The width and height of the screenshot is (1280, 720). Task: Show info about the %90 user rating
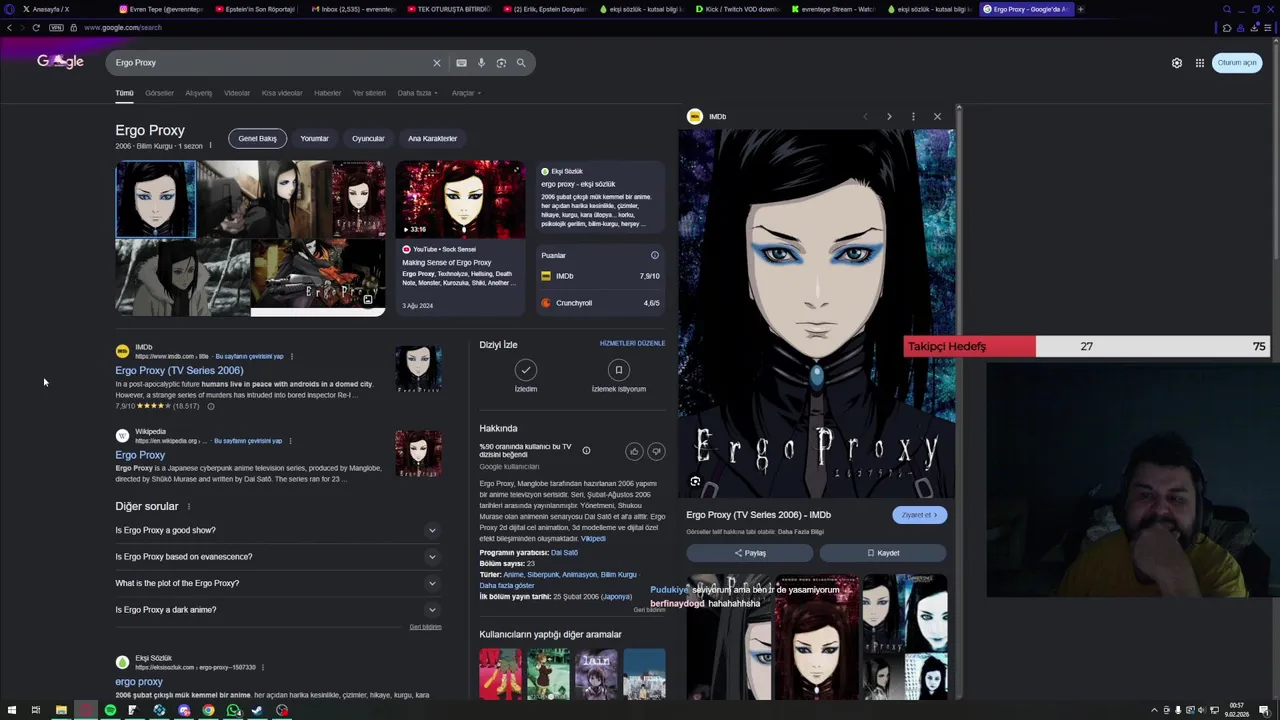click(x=586, y=451)
